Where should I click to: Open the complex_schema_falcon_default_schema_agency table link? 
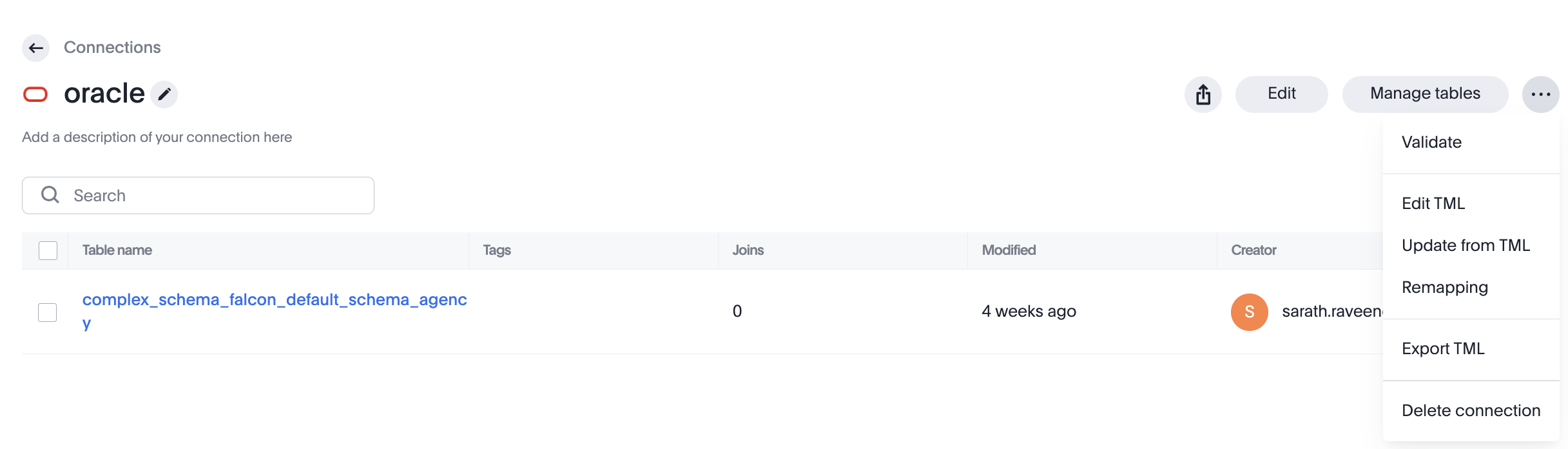click(274, 300)
